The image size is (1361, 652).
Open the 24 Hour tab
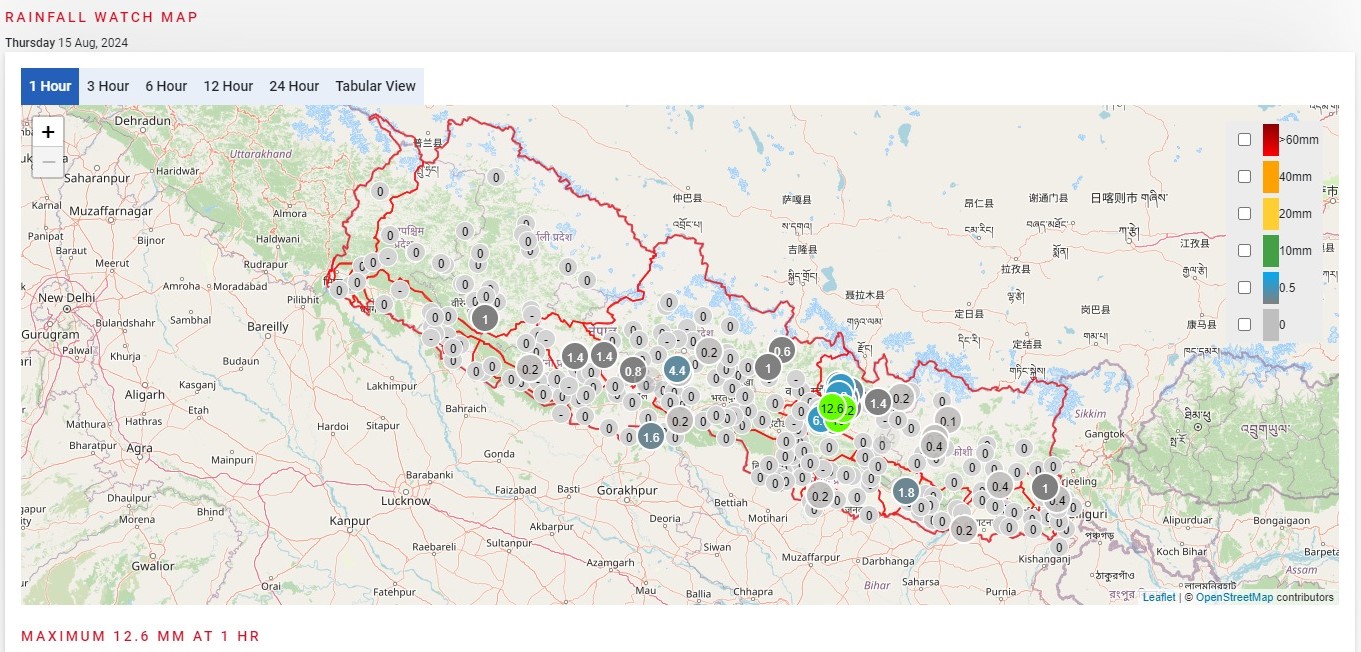294,86
